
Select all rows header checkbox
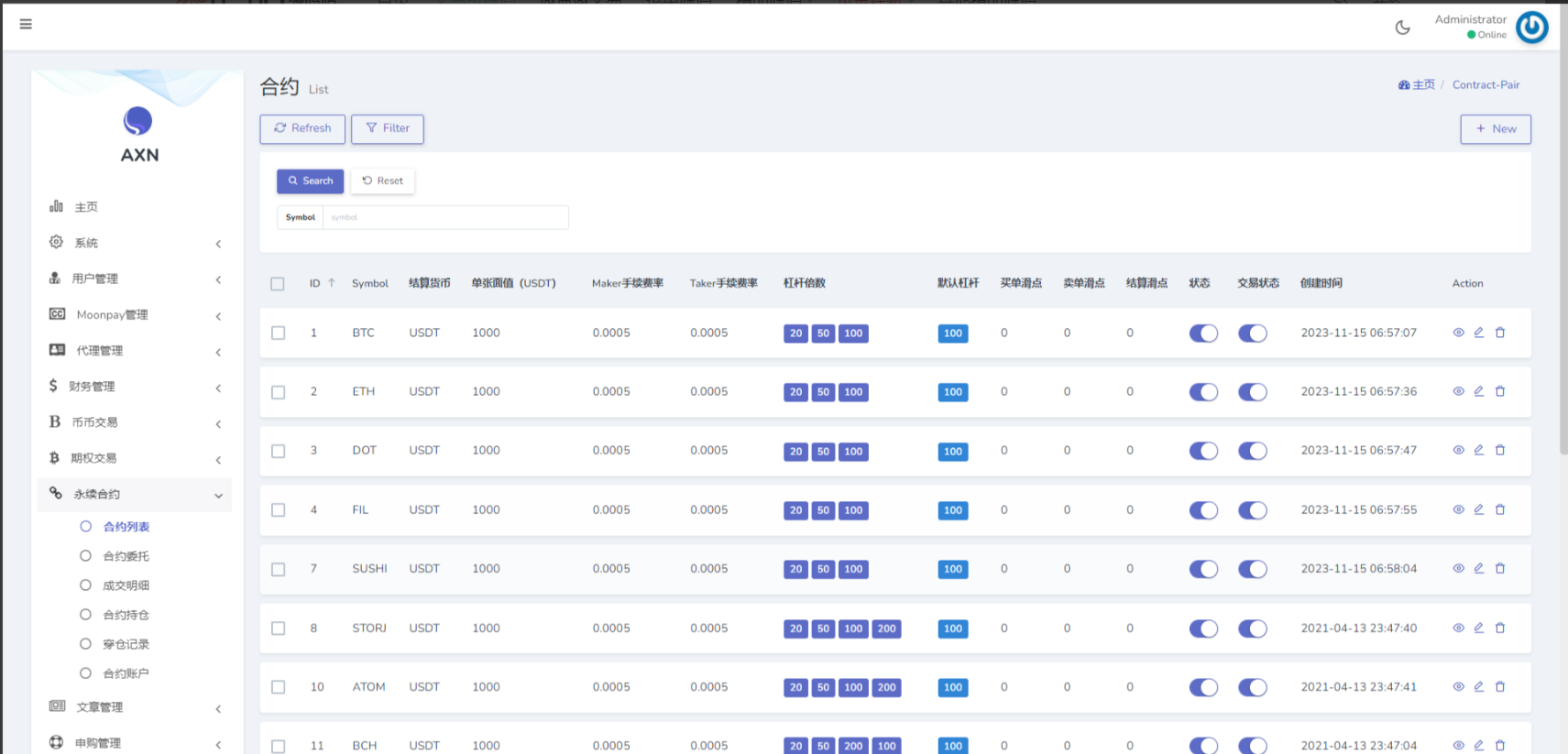(x=278, y=284)
